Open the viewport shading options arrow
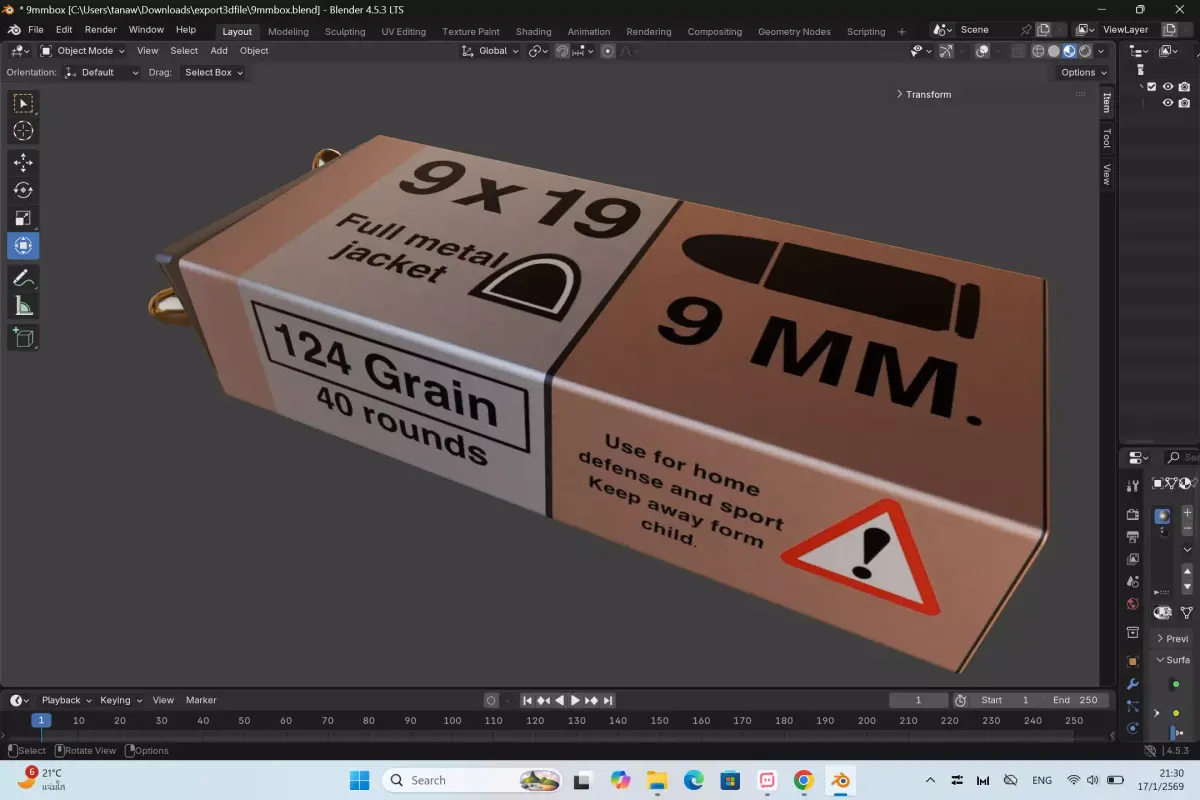 pyautogui.click(x=1101, y=51)
